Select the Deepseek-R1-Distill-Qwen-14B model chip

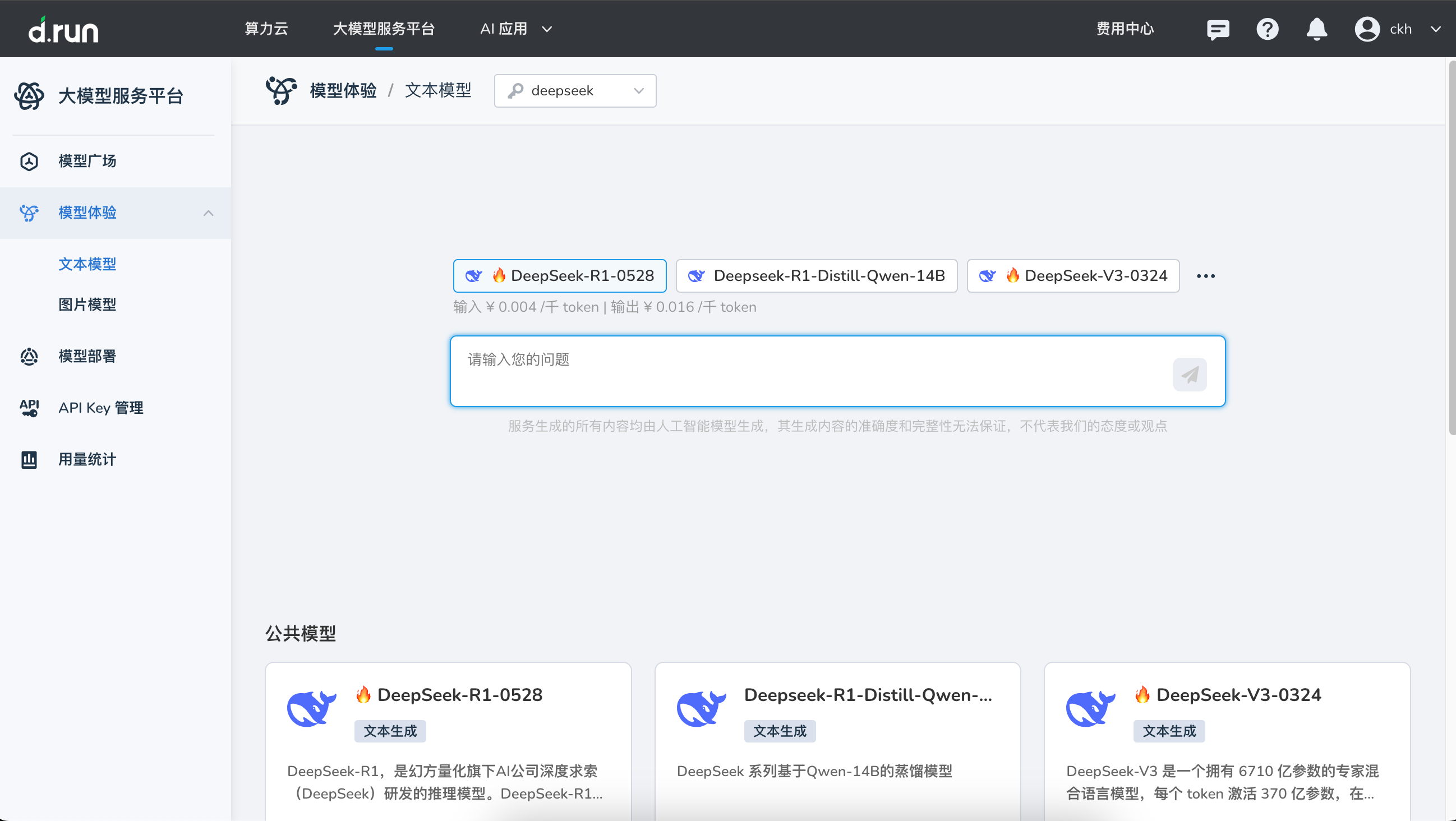click(816, 276)
